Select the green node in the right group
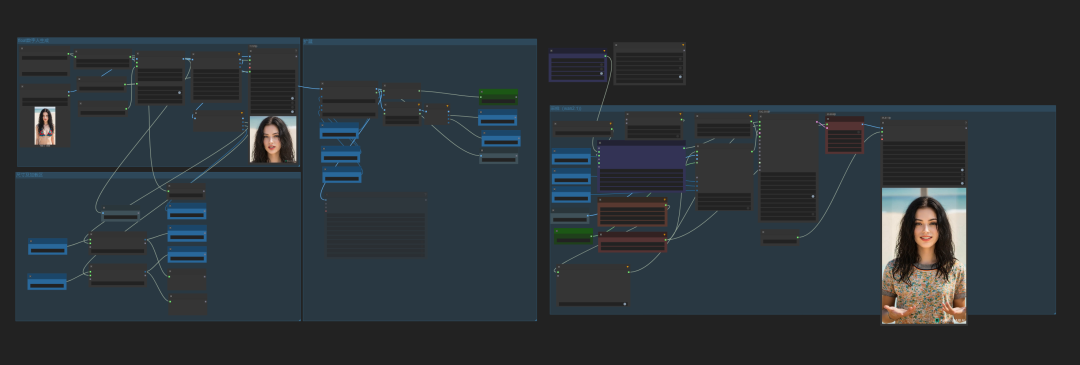Screen dimensions: 1080x365 (x=574, y=236)
